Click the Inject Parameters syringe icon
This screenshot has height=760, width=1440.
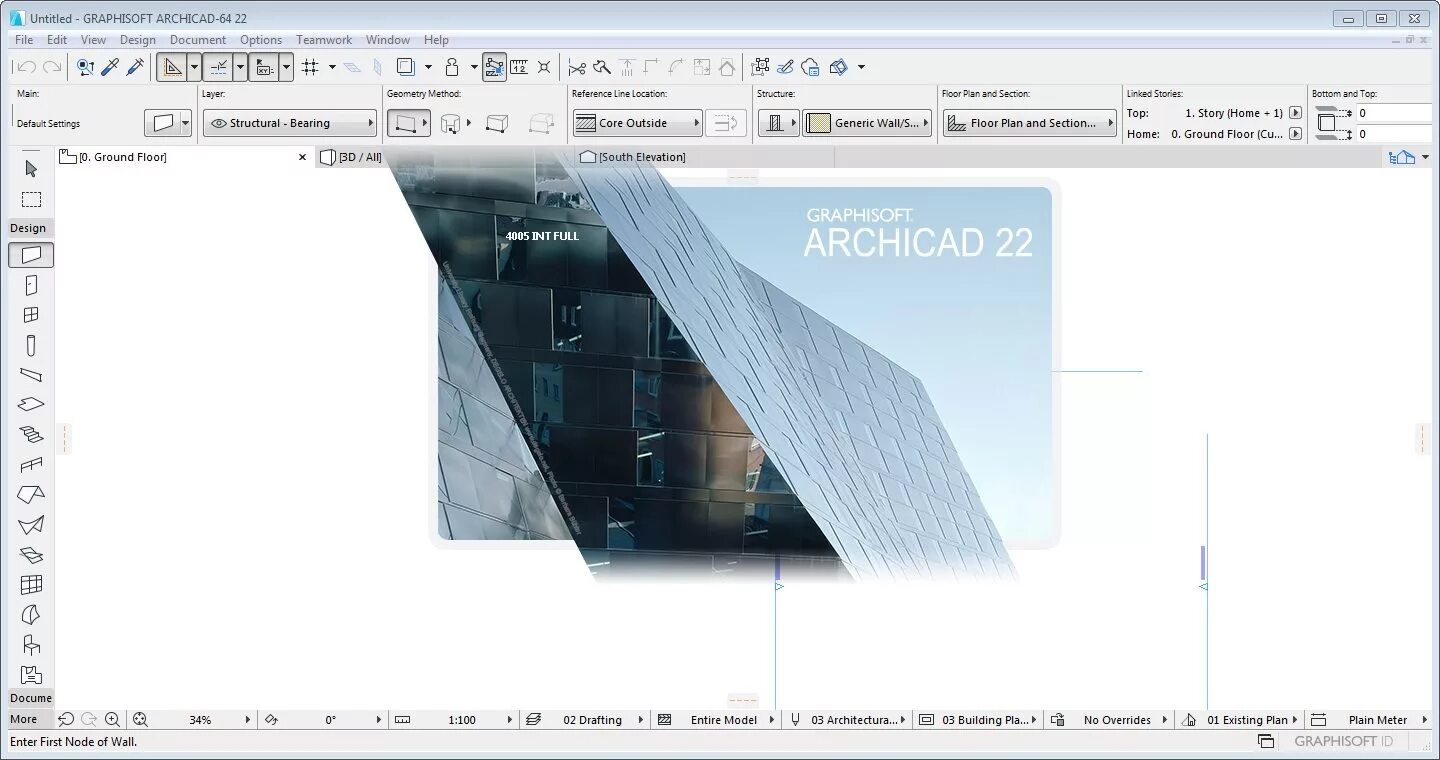point(135,67)
